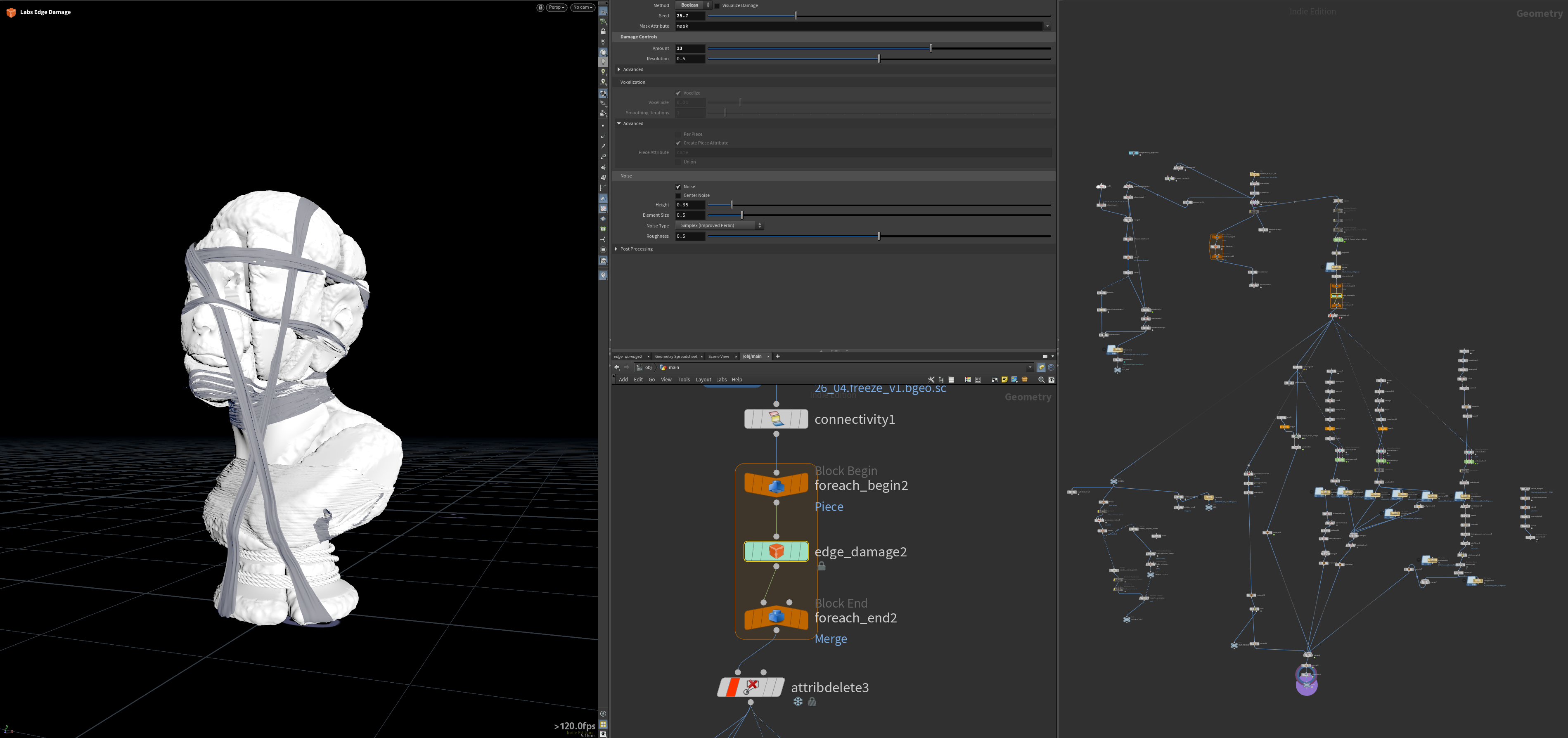The height and width of the screenshot is (738, 1568).
Task: Switch to the Geometry Spreadsheet tab
Action: pos(676,357)
